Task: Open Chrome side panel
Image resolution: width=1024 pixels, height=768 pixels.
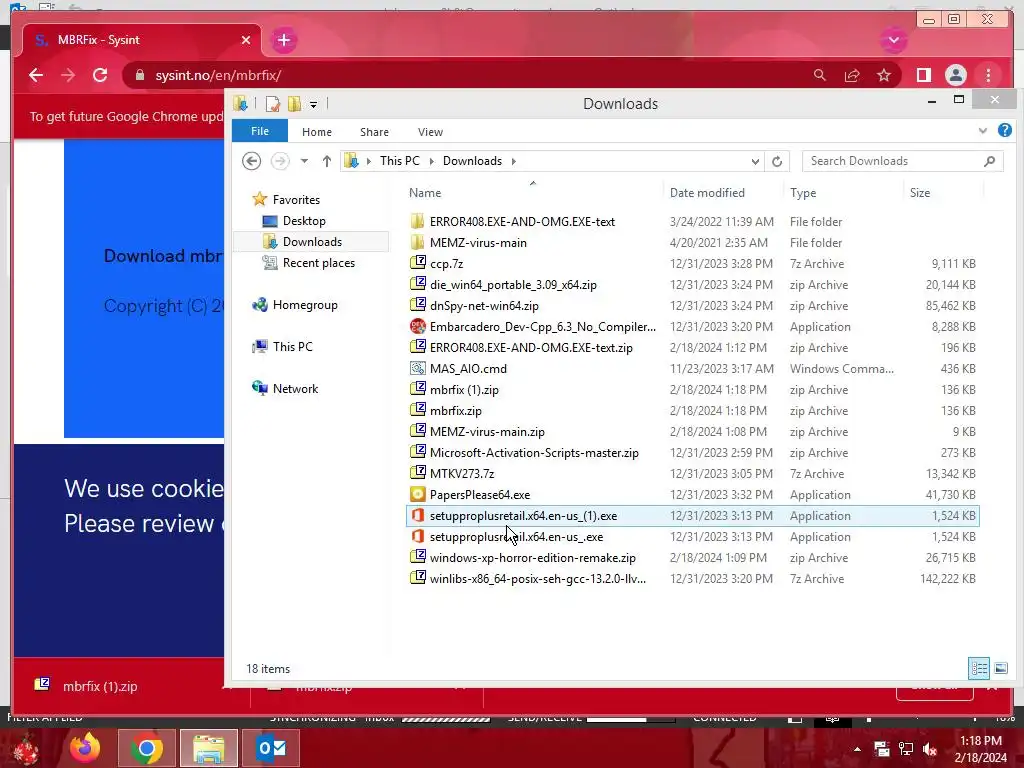Action: pyautogui.click(x=923, y=75)
